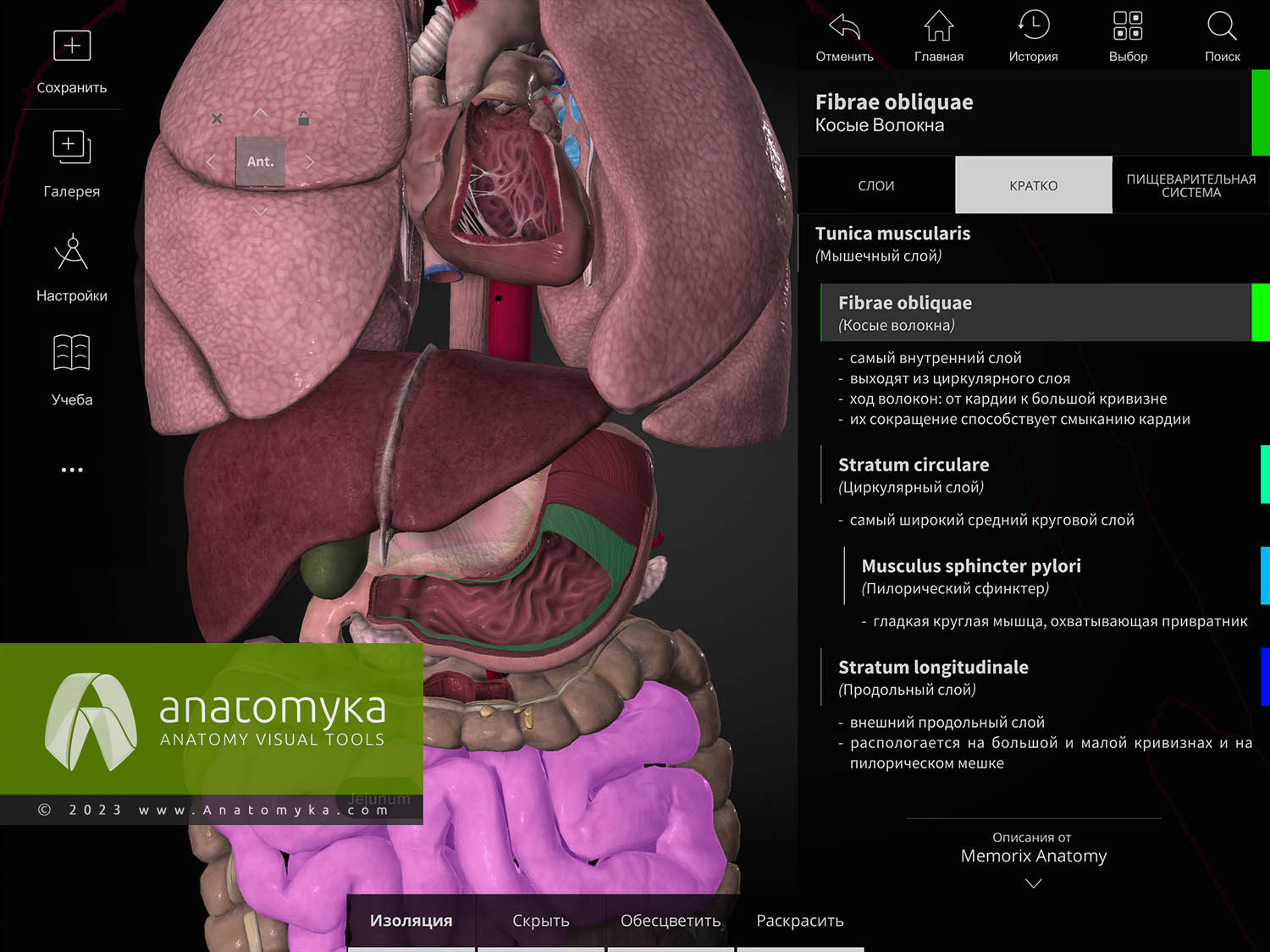Open ПИЩЕВАРИТЕЛЬНАЯ СИСТЕМА tab
1270x952 pixels.
tap(1191, 185)
